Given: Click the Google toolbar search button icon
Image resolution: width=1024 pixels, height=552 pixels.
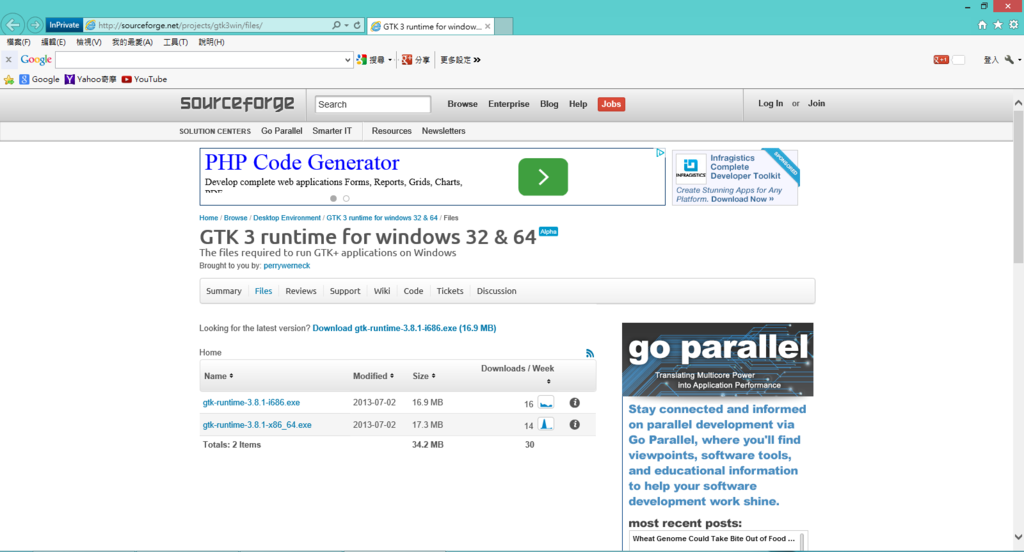Looking at the screenshot, I should tap(362, 59).
